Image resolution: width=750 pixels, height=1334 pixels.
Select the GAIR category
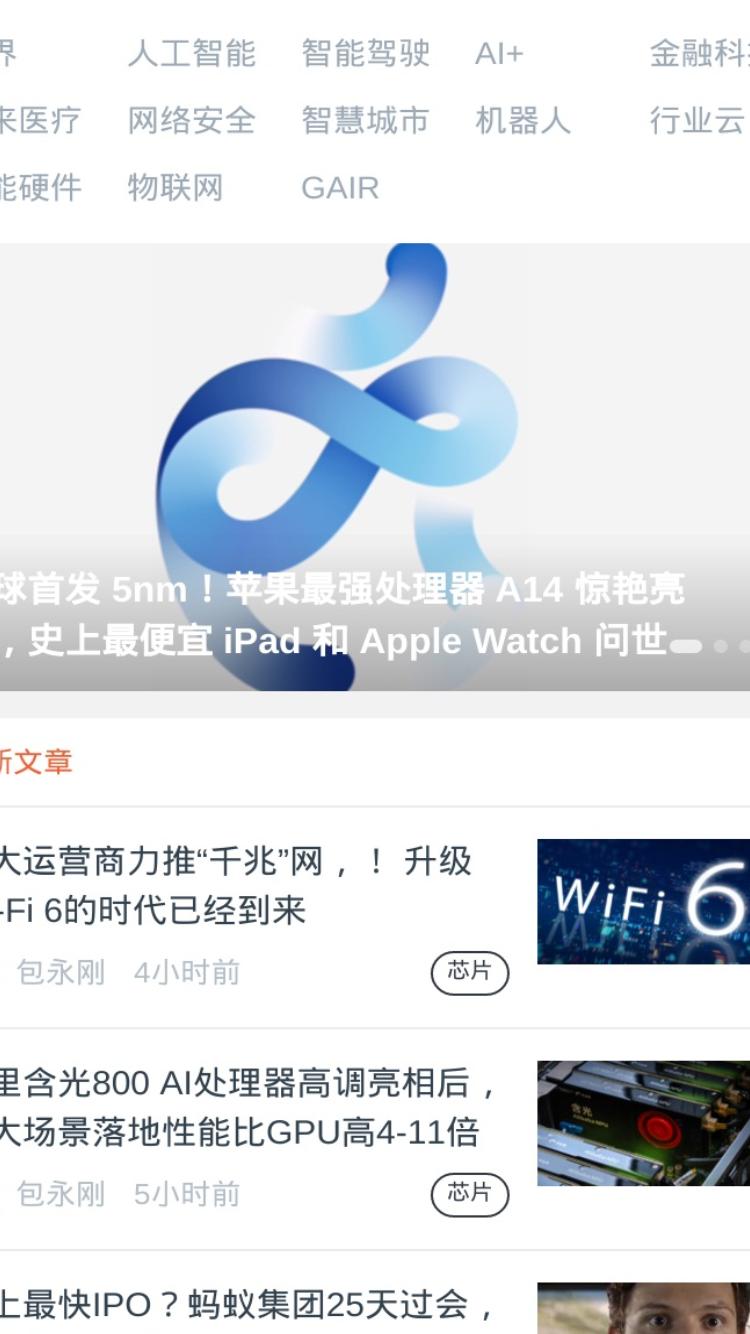(x=340, y=188)
